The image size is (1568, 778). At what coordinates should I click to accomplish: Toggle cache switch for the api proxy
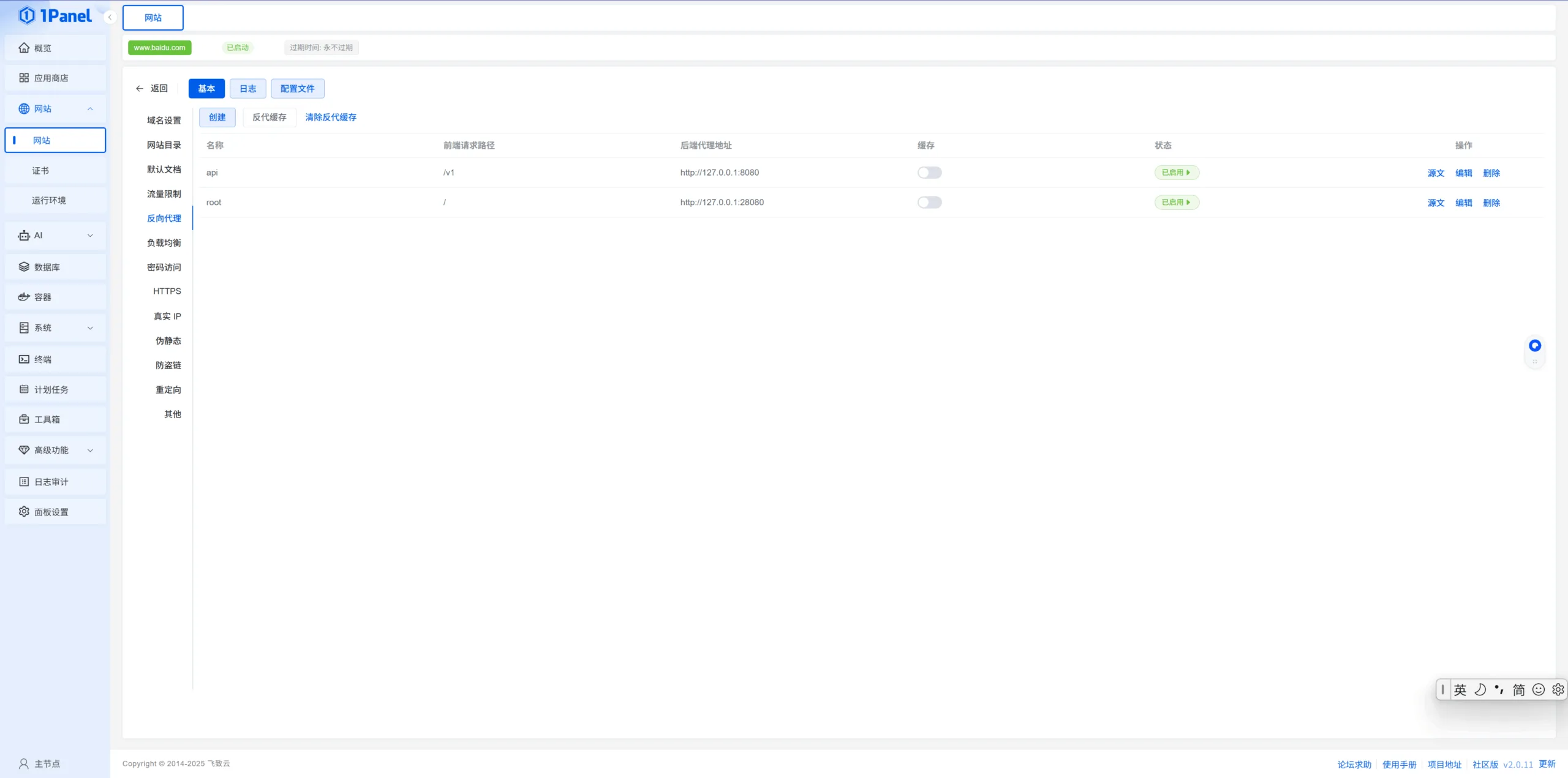click(929, 173)
